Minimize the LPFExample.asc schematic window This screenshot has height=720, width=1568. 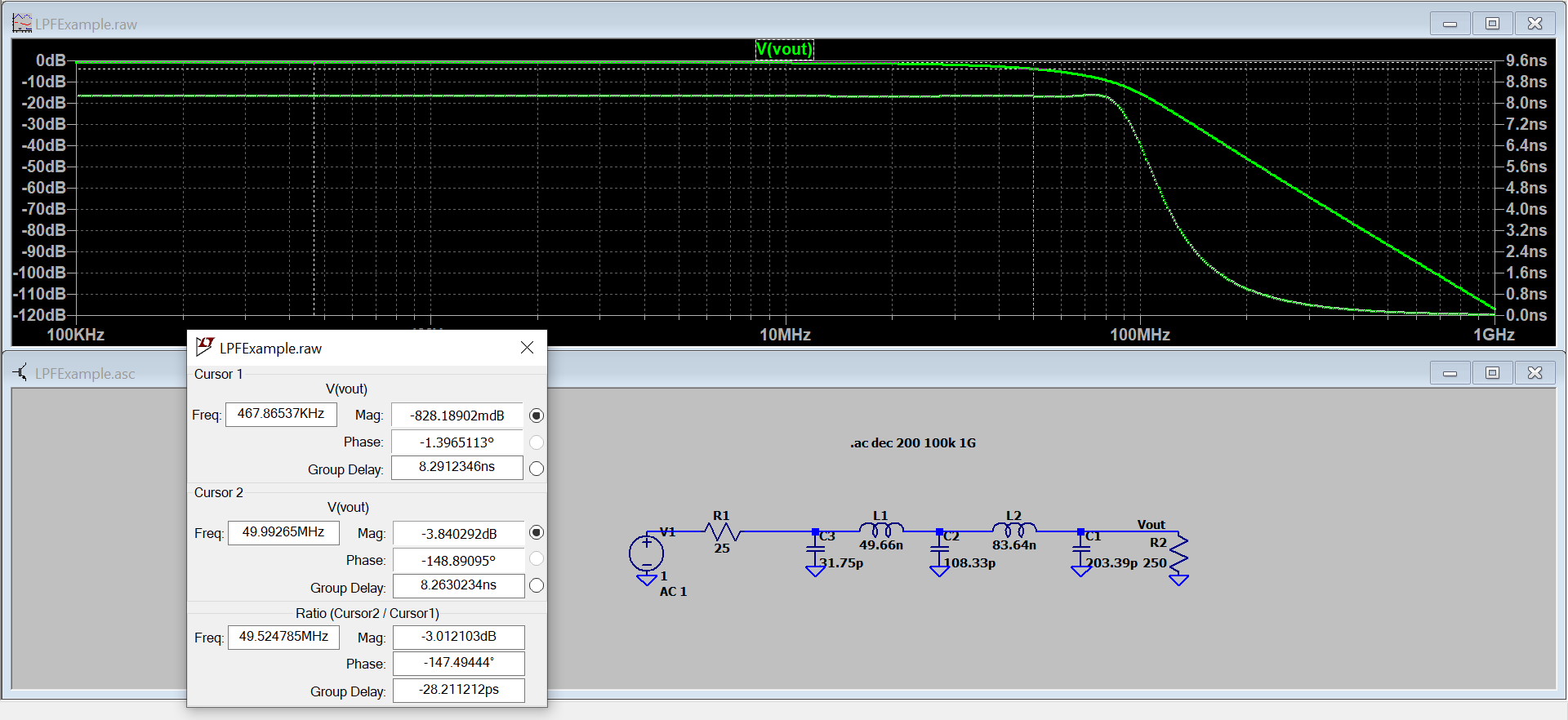click(x=1450, y=373)
